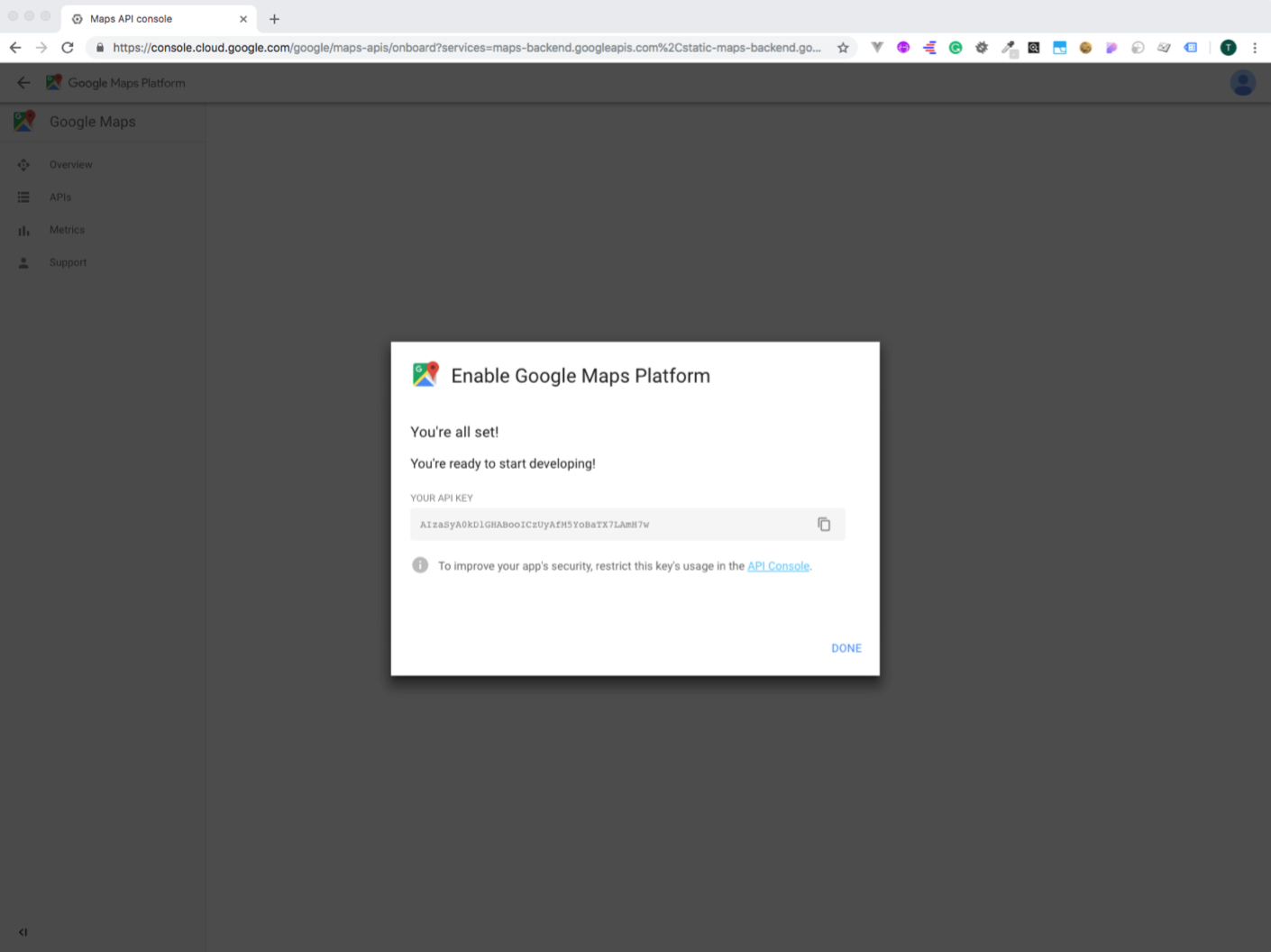
Task: Open the Chrome three-dot menu
Action: click(1255, 48)
